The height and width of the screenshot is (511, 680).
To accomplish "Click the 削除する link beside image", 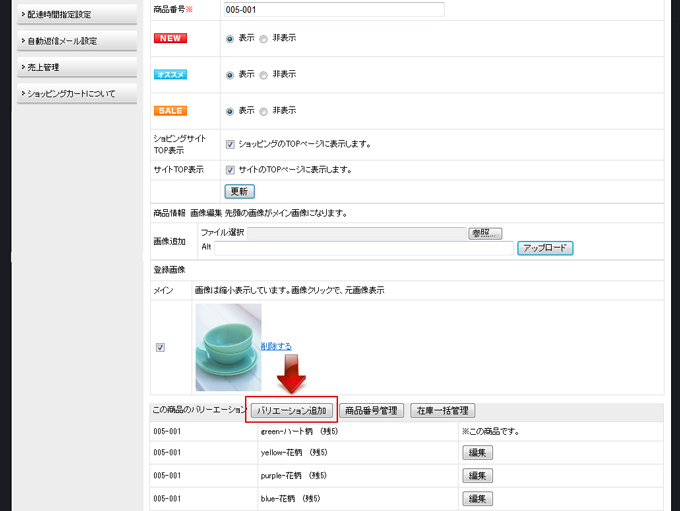I will pyautogui.click(x=276, y=346).
